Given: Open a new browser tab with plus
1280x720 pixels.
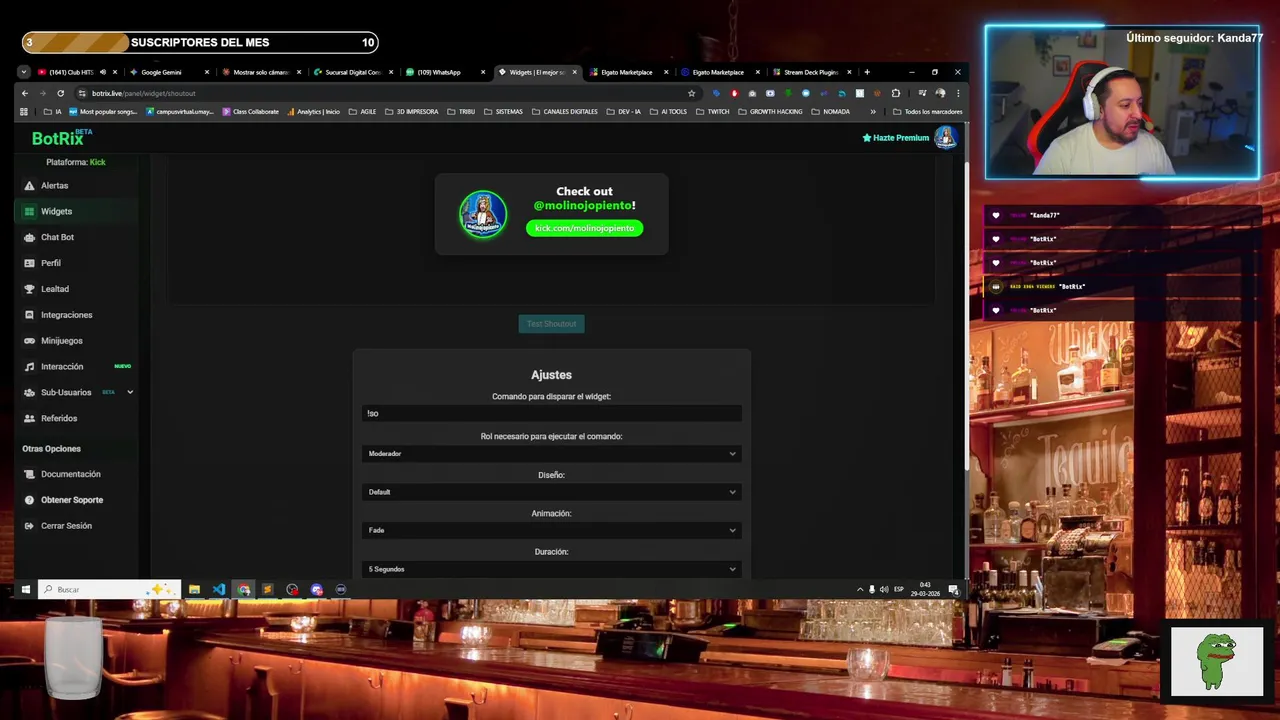Looking at the screenshot, I should (867, 72).
